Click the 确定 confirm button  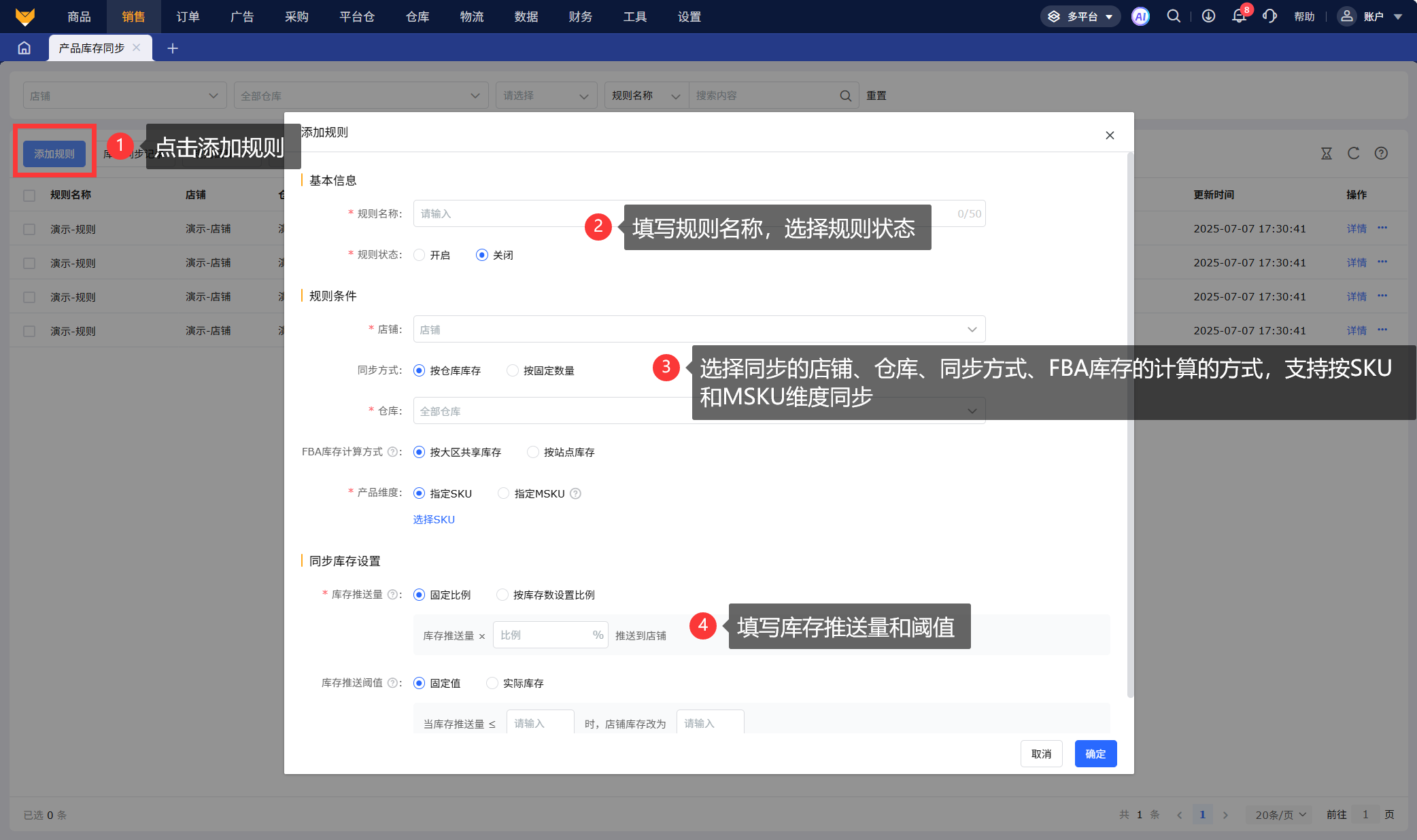1095,754
